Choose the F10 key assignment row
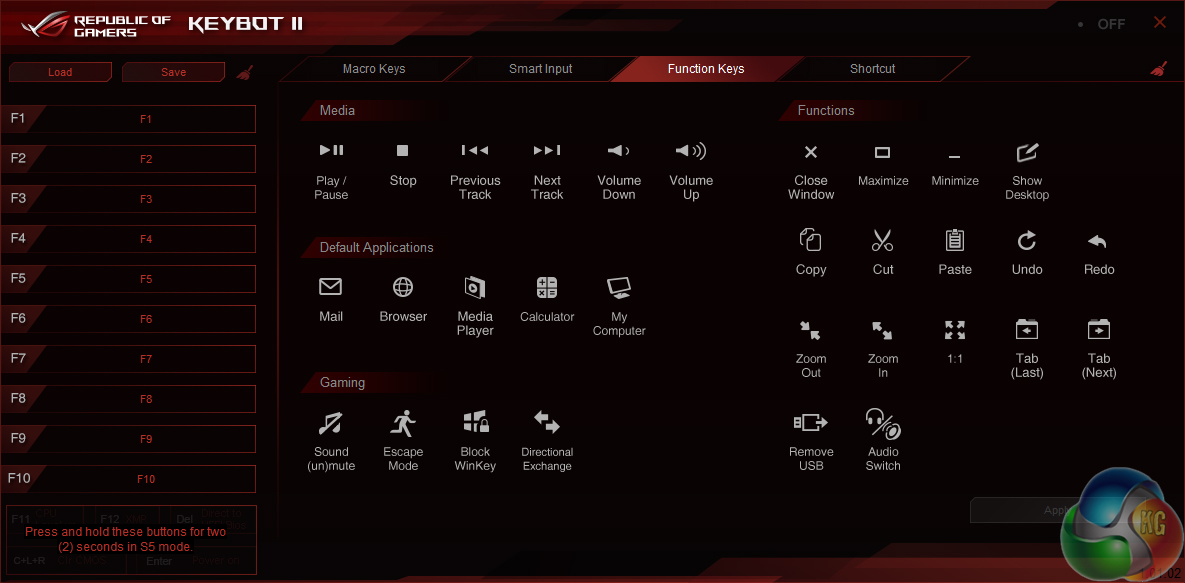Screen dimensions: 1185x583 point(128,479)
